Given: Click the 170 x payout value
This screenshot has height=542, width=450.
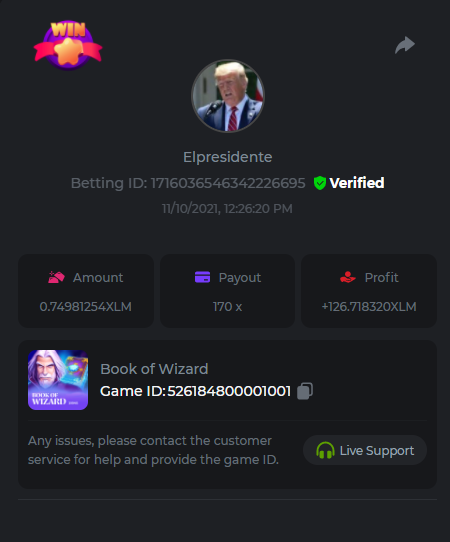Looking at the screenshot, I should [x=227, y=307].
